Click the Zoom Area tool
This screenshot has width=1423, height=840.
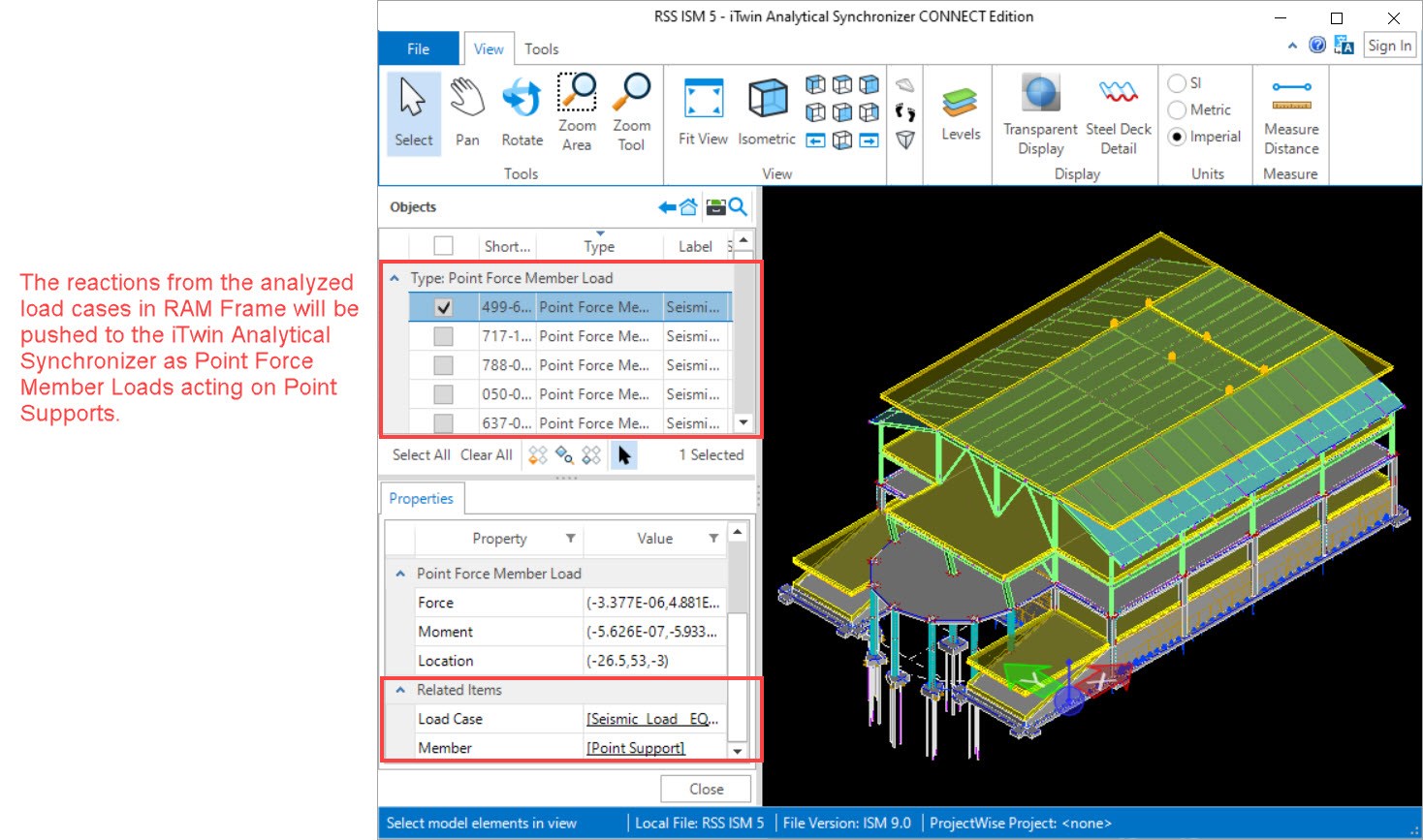(x=577, y=113)
